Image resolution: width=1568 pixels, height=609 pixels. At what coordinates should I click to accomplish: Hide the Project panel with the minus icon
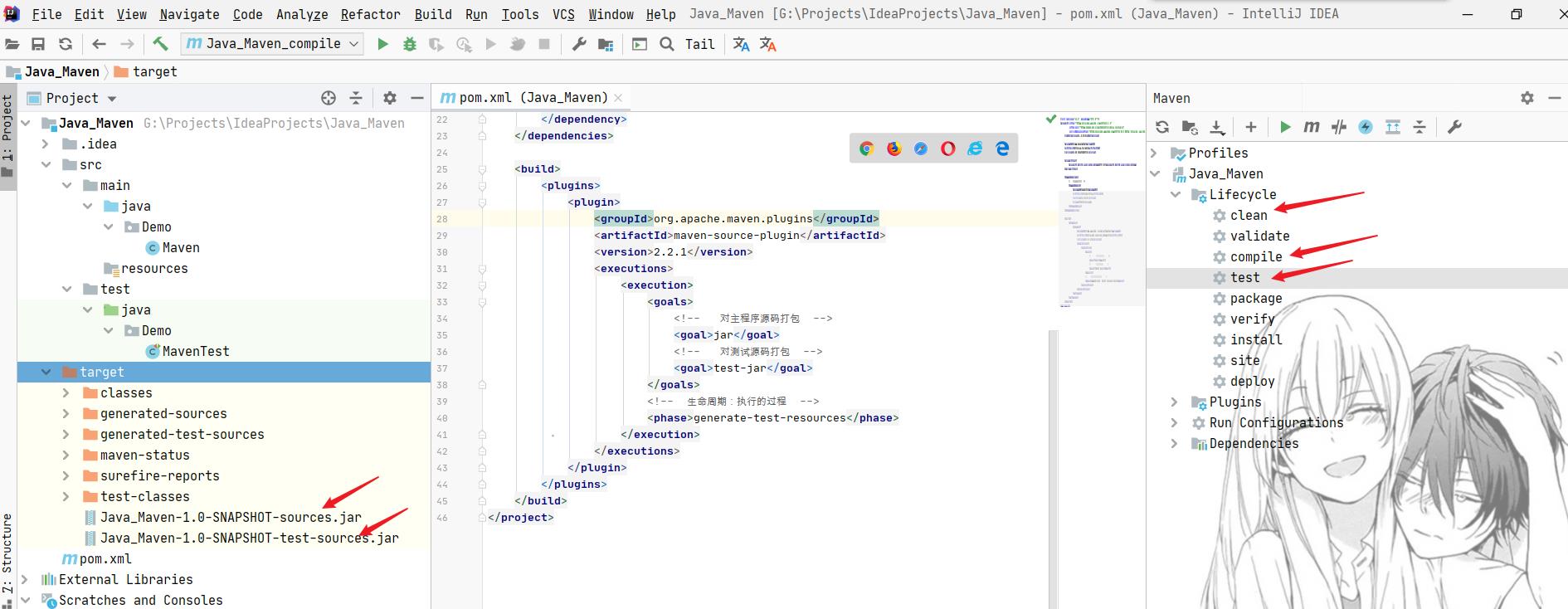click(x=417, y=98)
